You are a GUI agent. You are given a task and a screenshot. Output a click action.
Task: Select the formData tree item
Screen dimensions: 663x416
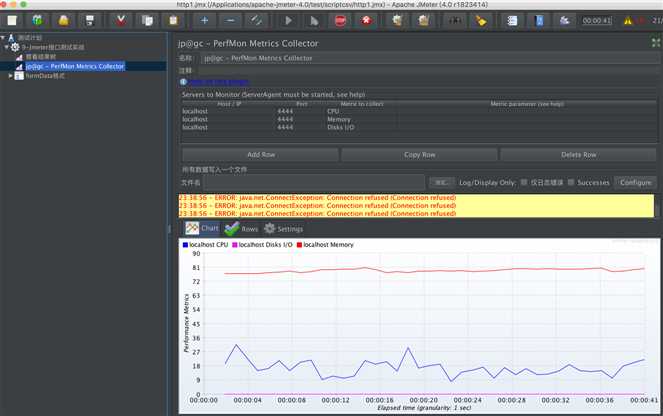[45, 76]
